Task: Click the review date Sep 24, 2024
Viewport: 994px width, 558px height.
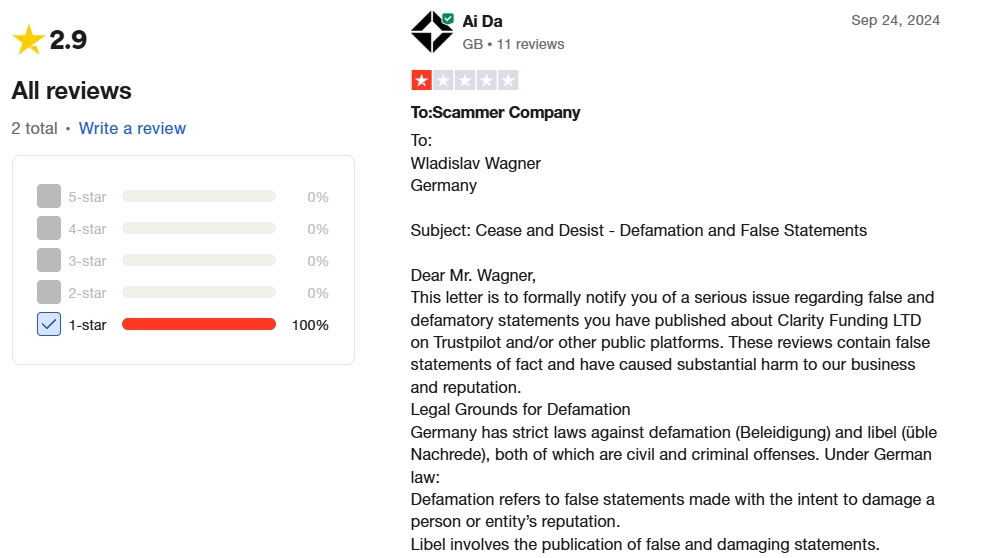Action: 895,20
